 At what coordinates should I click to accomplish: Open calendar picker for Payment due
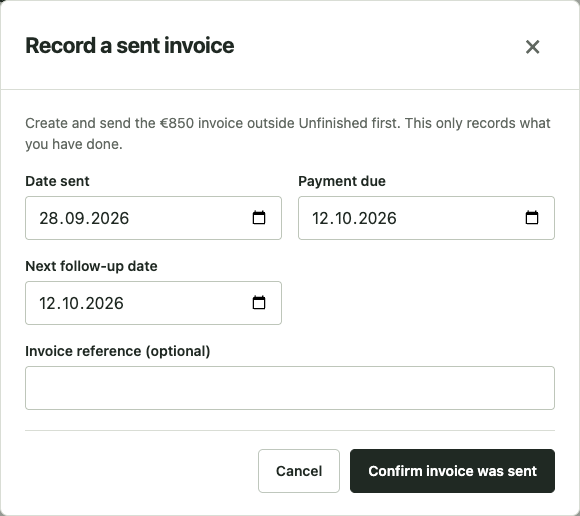coord(532,217)
